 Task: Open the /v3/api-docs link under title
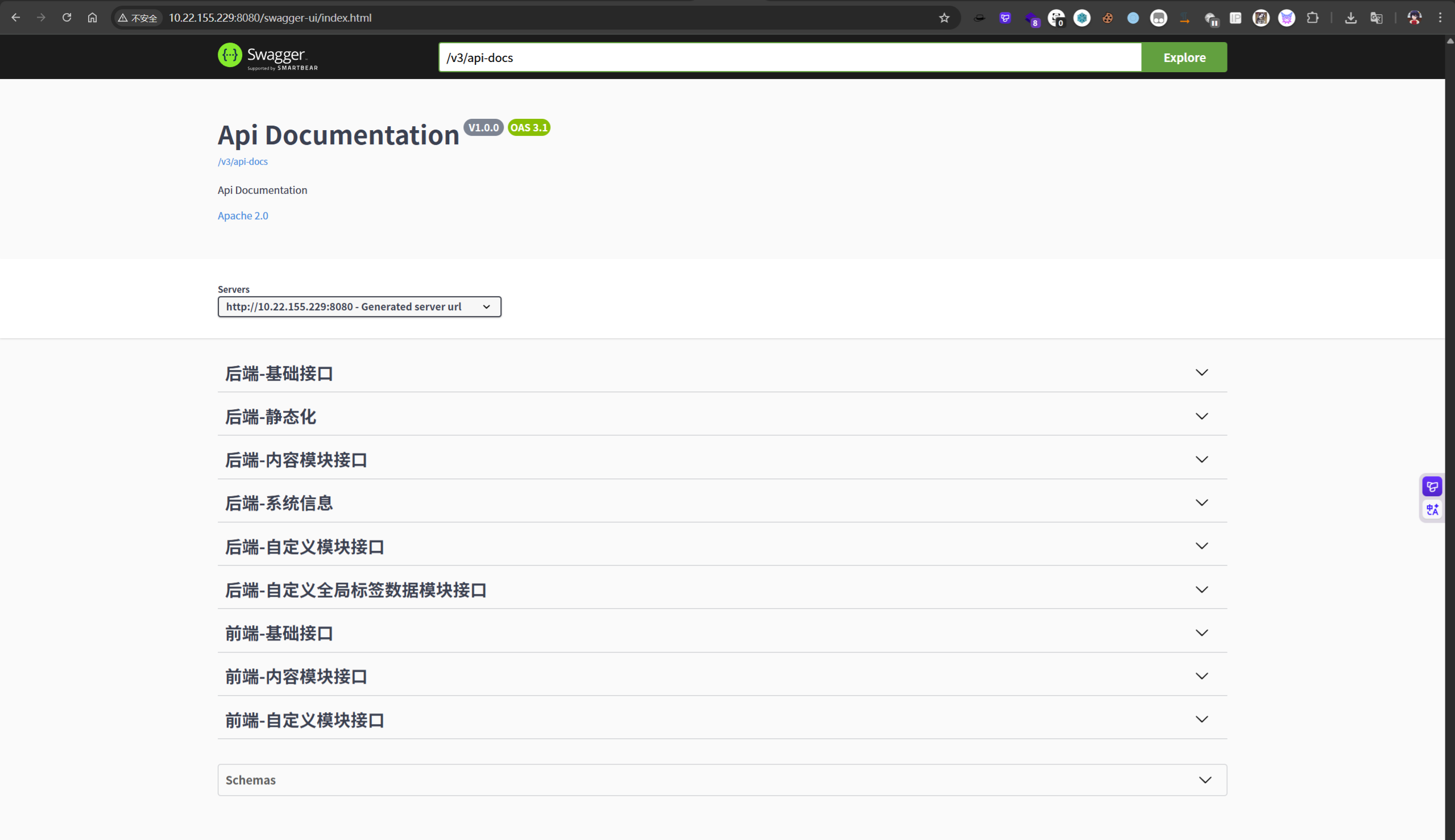[x=242, y=161]
